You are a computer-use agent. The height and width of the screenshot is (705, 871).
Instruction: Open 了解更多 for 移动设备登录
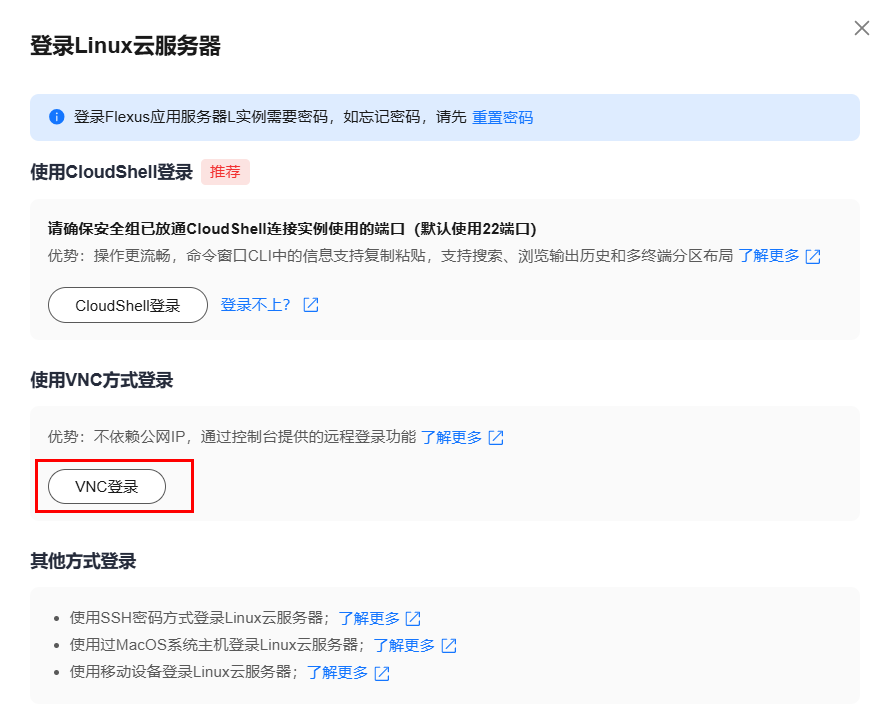(x=337, y=672)
